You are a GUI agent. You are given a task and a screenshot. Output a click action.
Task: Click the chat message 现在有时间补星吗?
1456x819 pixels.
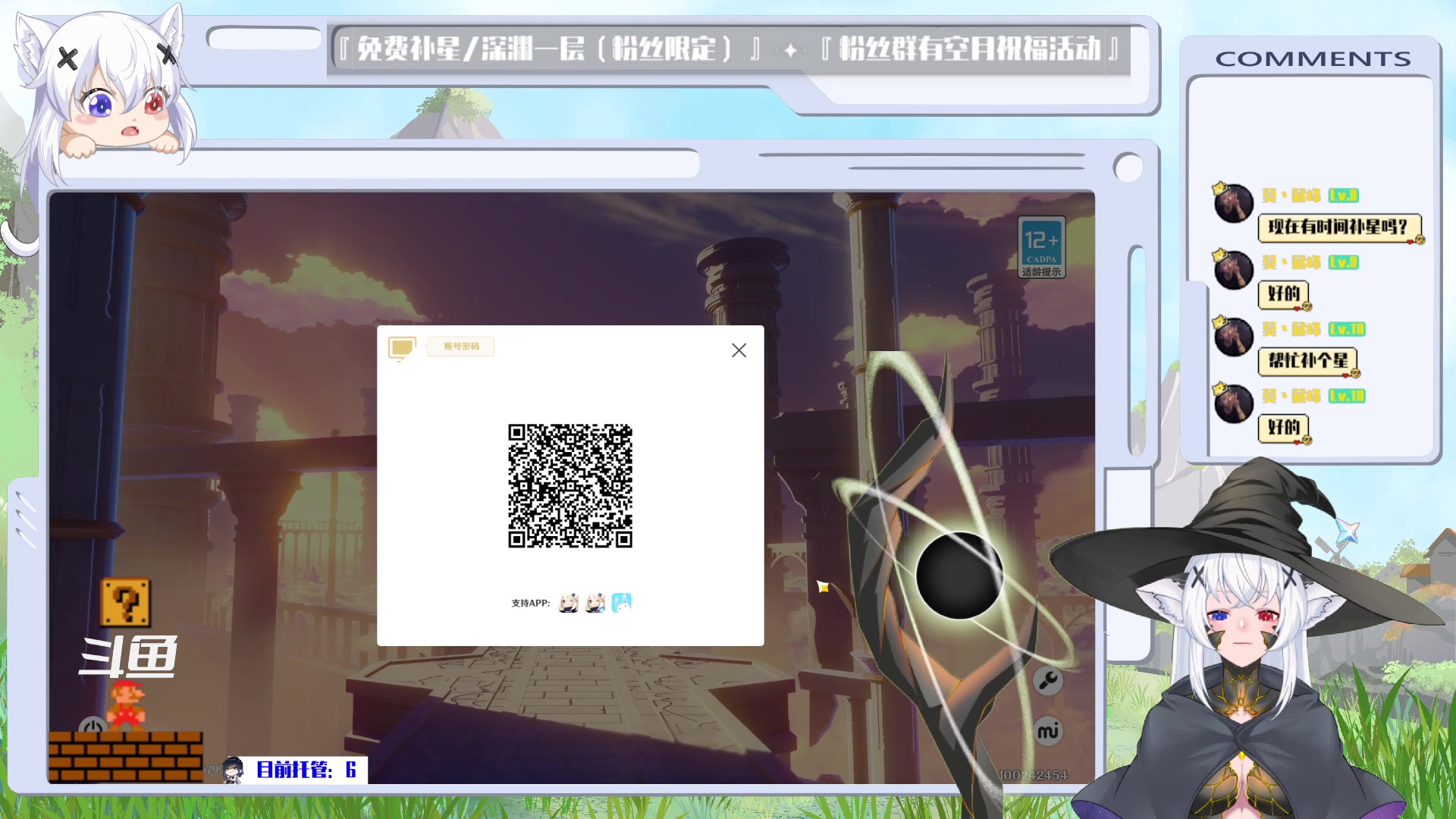pos(1338,227)
